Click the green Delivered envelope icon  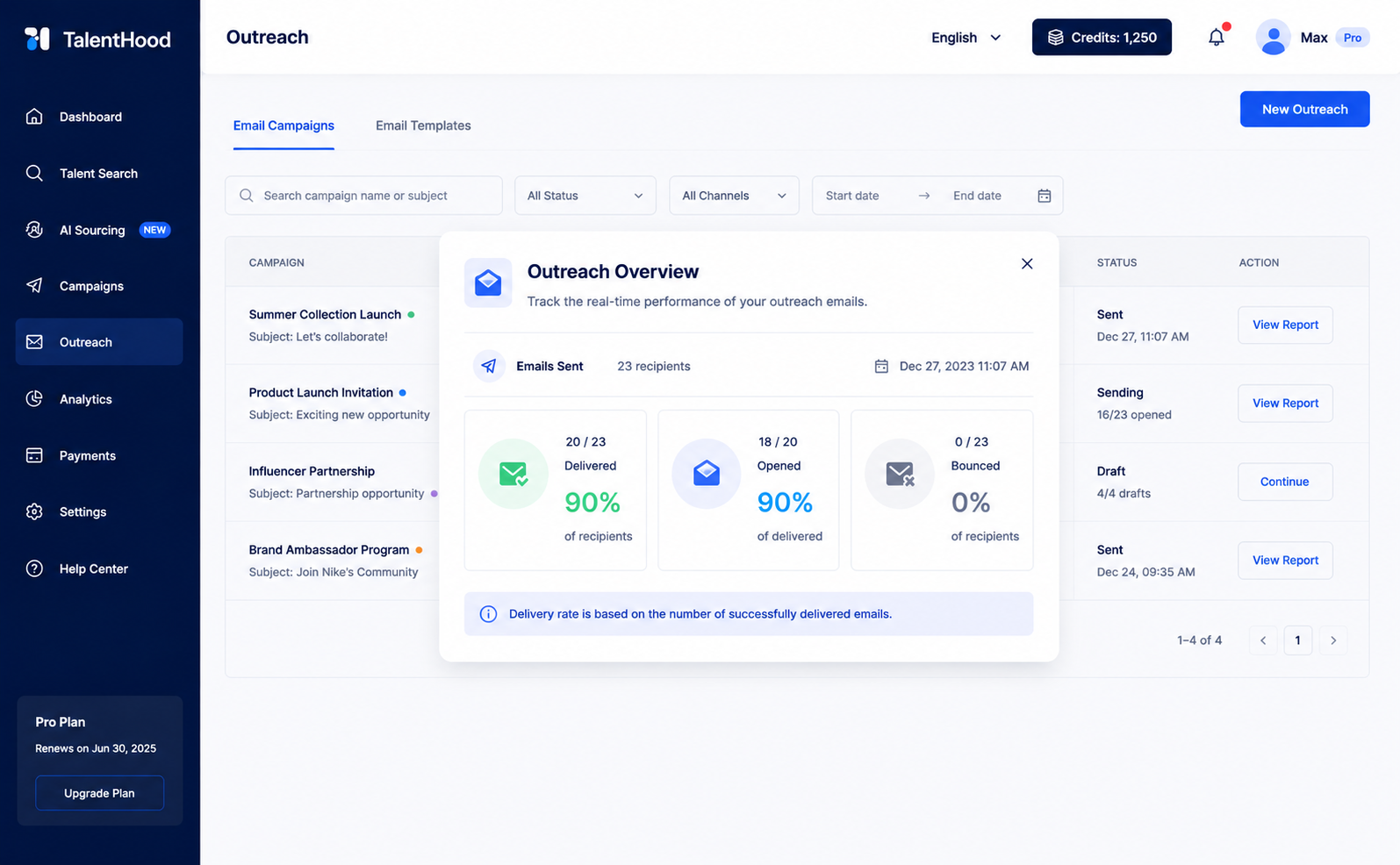(x=513, y=474)
